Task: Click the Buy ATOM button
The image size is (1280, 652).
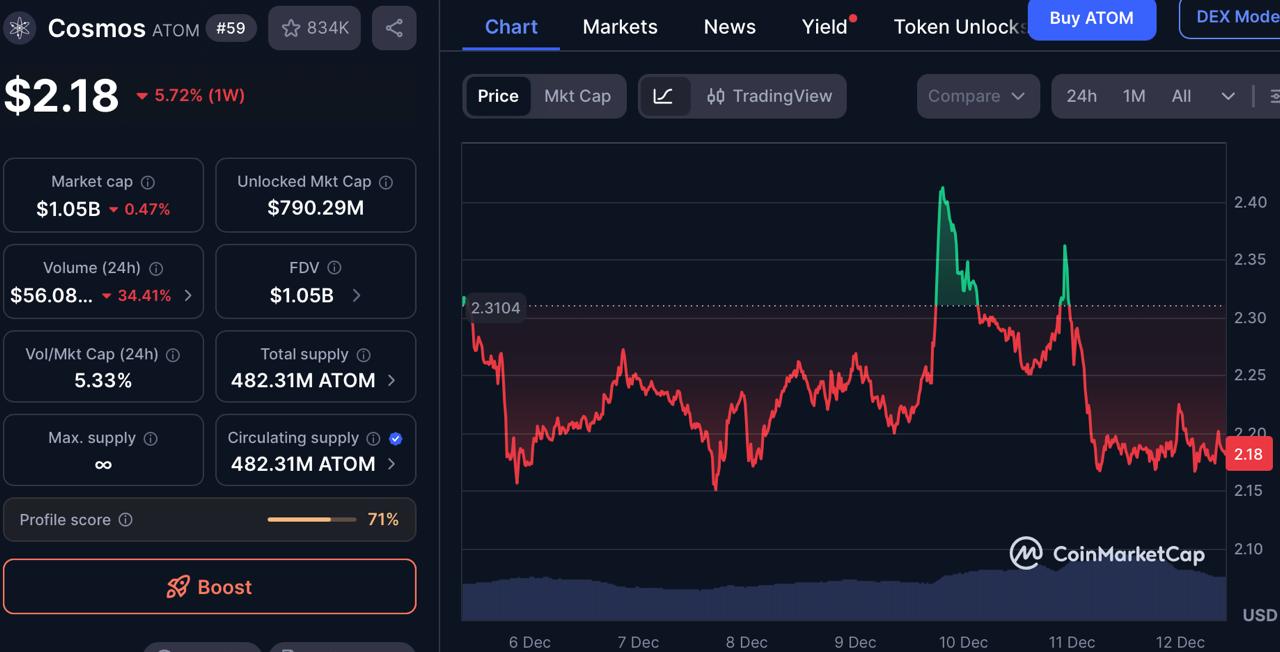Action: pyautogui.click(x=1092, y=20)
